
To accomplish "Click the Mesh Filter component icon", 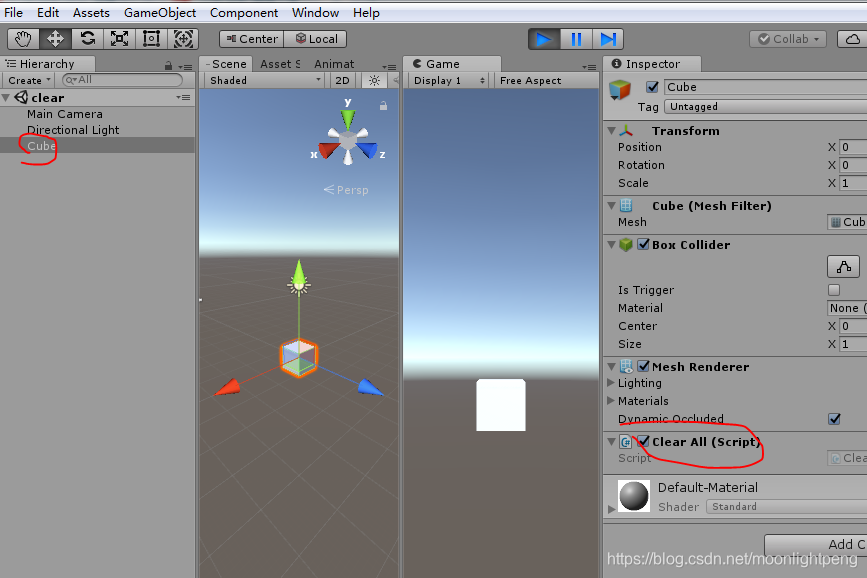I will coord(626,206).
